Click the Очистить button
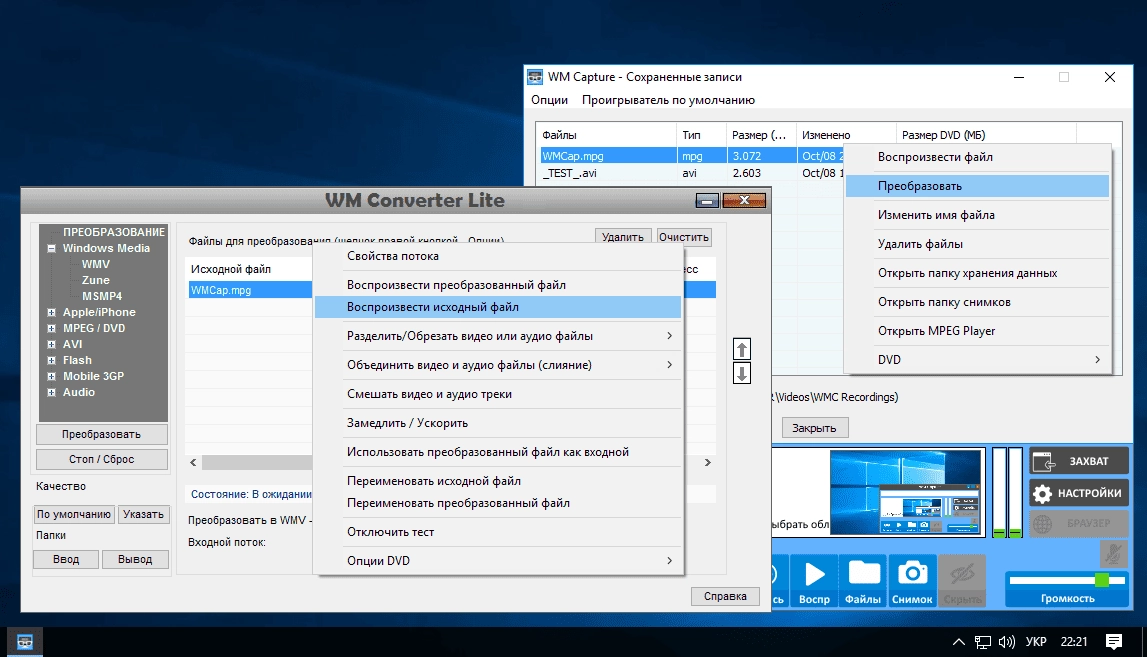Screen dimensions: 1147x657 point(684,237)
